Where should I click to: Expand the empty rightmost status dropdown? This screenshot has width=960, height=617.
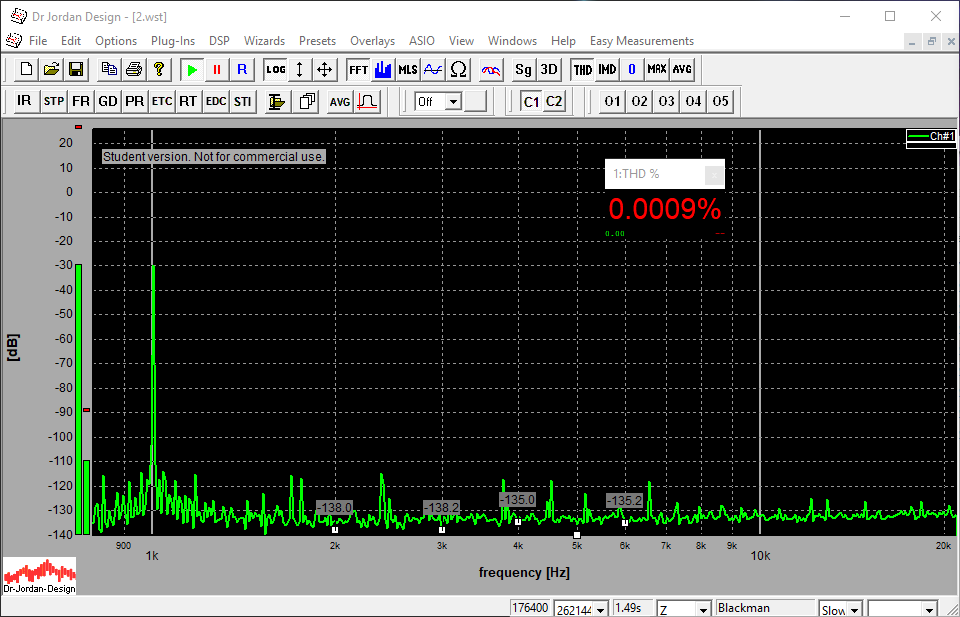pyautogui.click(x=931, y=609)
